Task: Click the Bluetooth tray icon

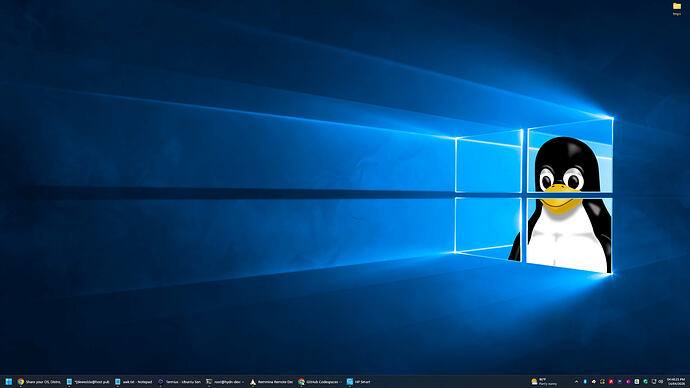Action: pos(585,382)
